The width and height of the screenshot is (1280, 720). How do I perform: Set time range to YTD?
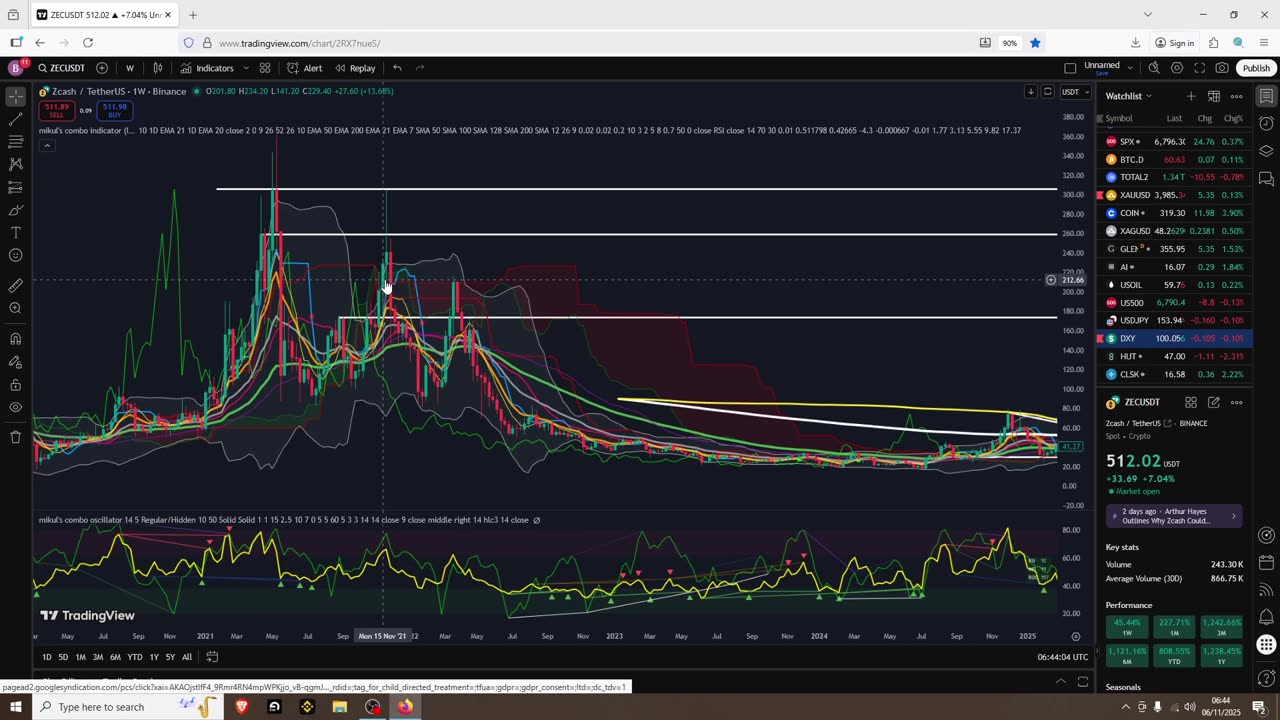pyautogui.click(x=134, y=657)
